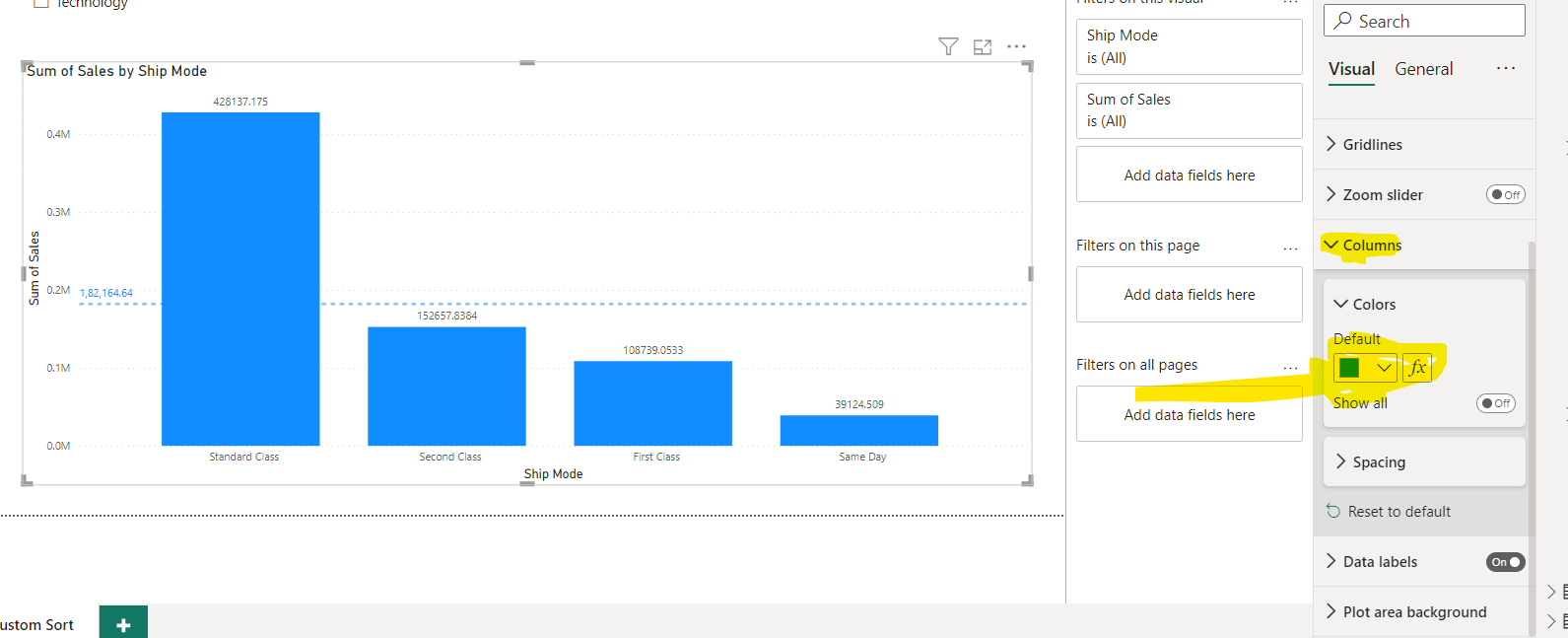Screen dimensions: 1568x638
Task: Open conditional formatting fx for default color
Action: 1417,368
